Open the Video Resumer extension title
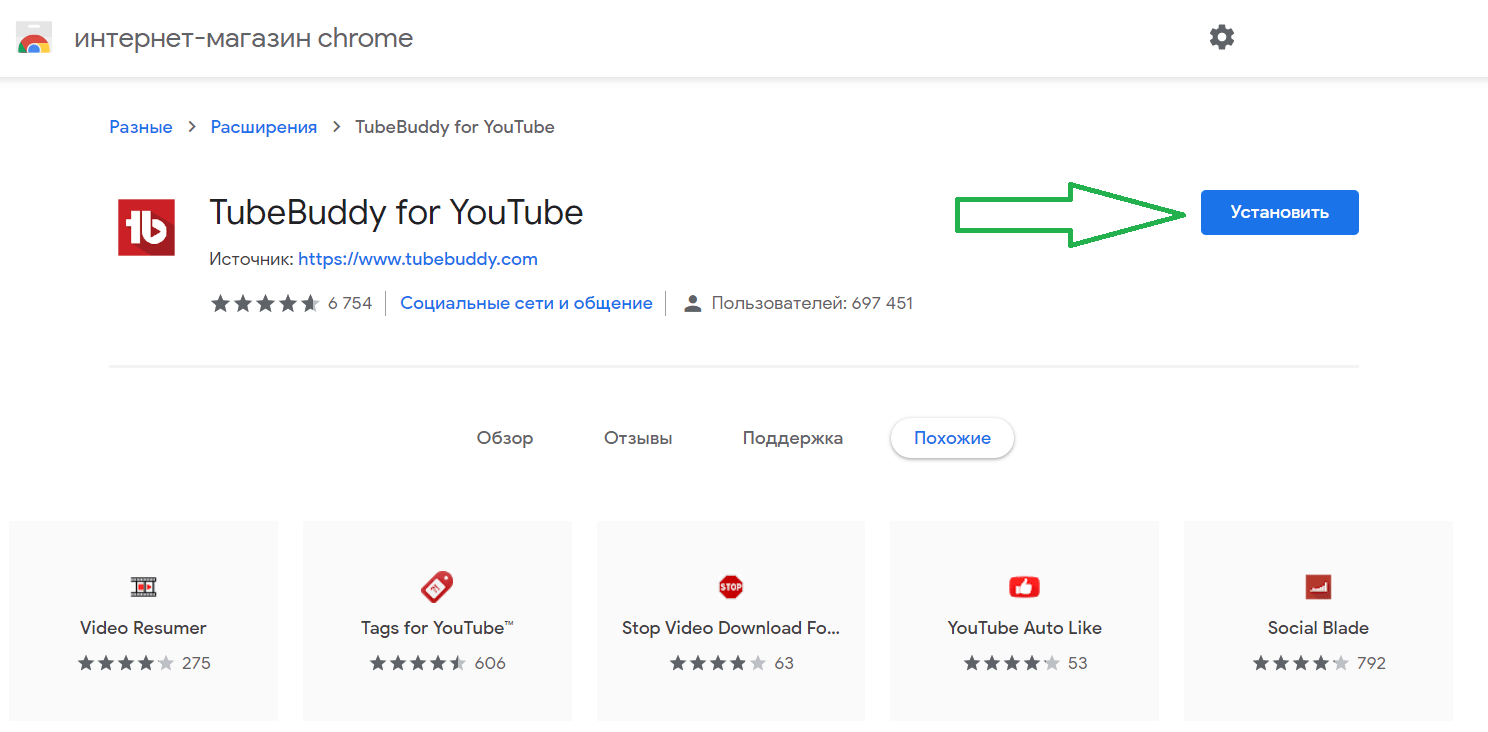The image size is (1488, 732). [x=143, y=628]
